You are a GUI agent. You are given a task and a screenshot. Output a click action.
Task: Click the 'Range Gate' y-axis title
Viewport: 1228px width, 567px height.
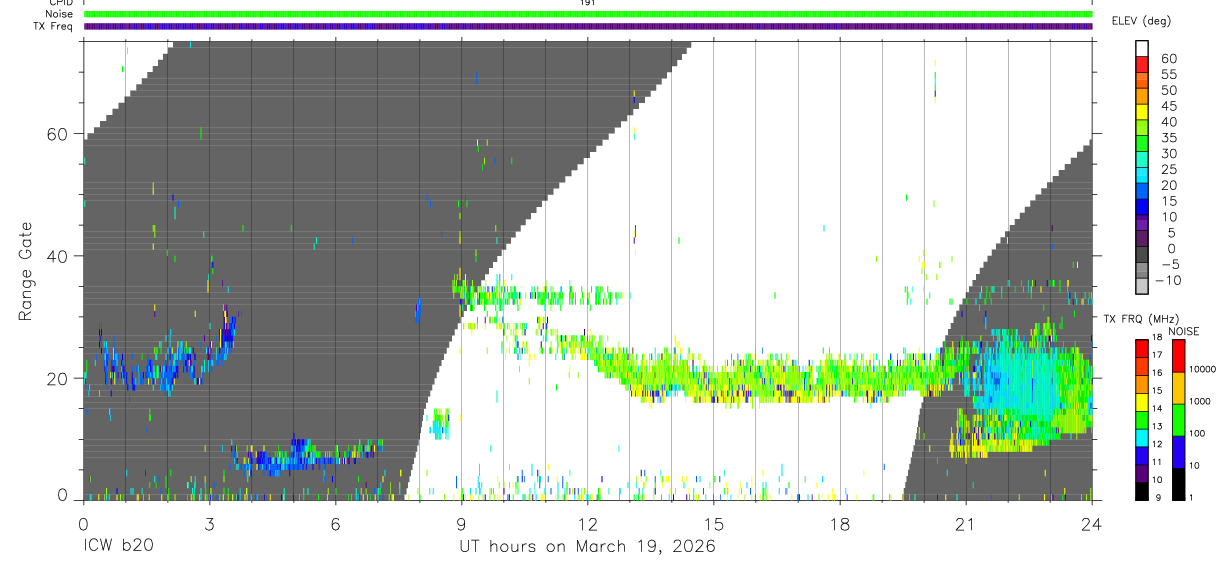click(x=27, y=271)
